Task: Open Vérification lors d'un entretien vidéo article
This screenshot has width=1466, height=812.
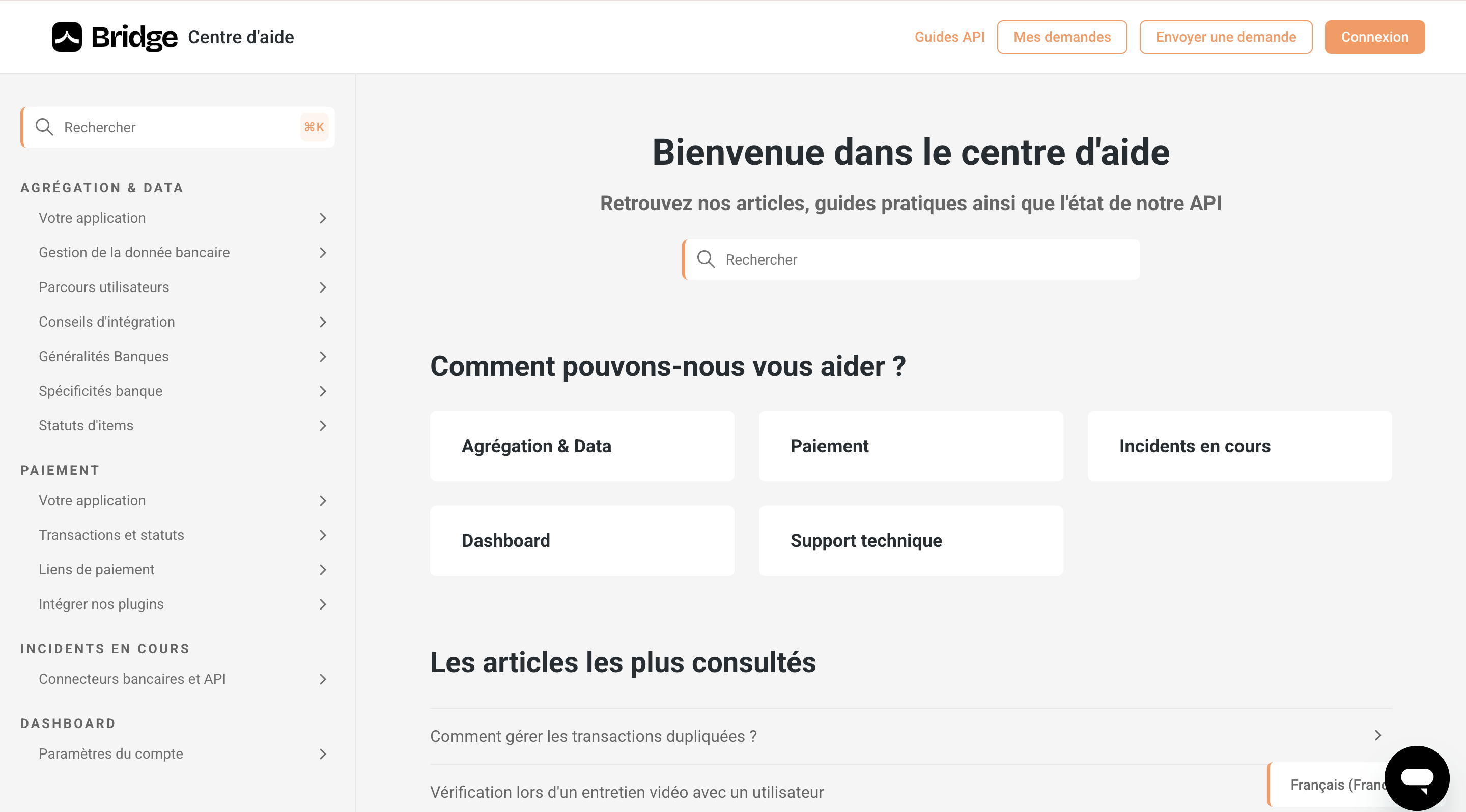Action: tap(627, 792)
